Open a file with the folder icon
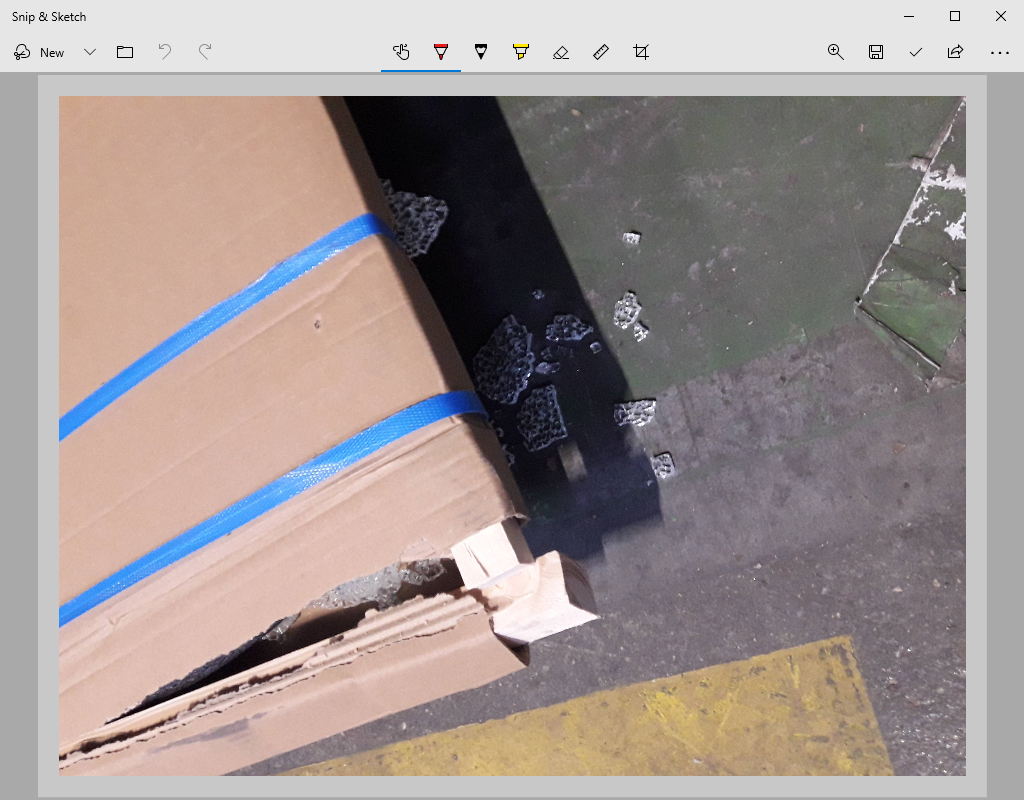 125,52
